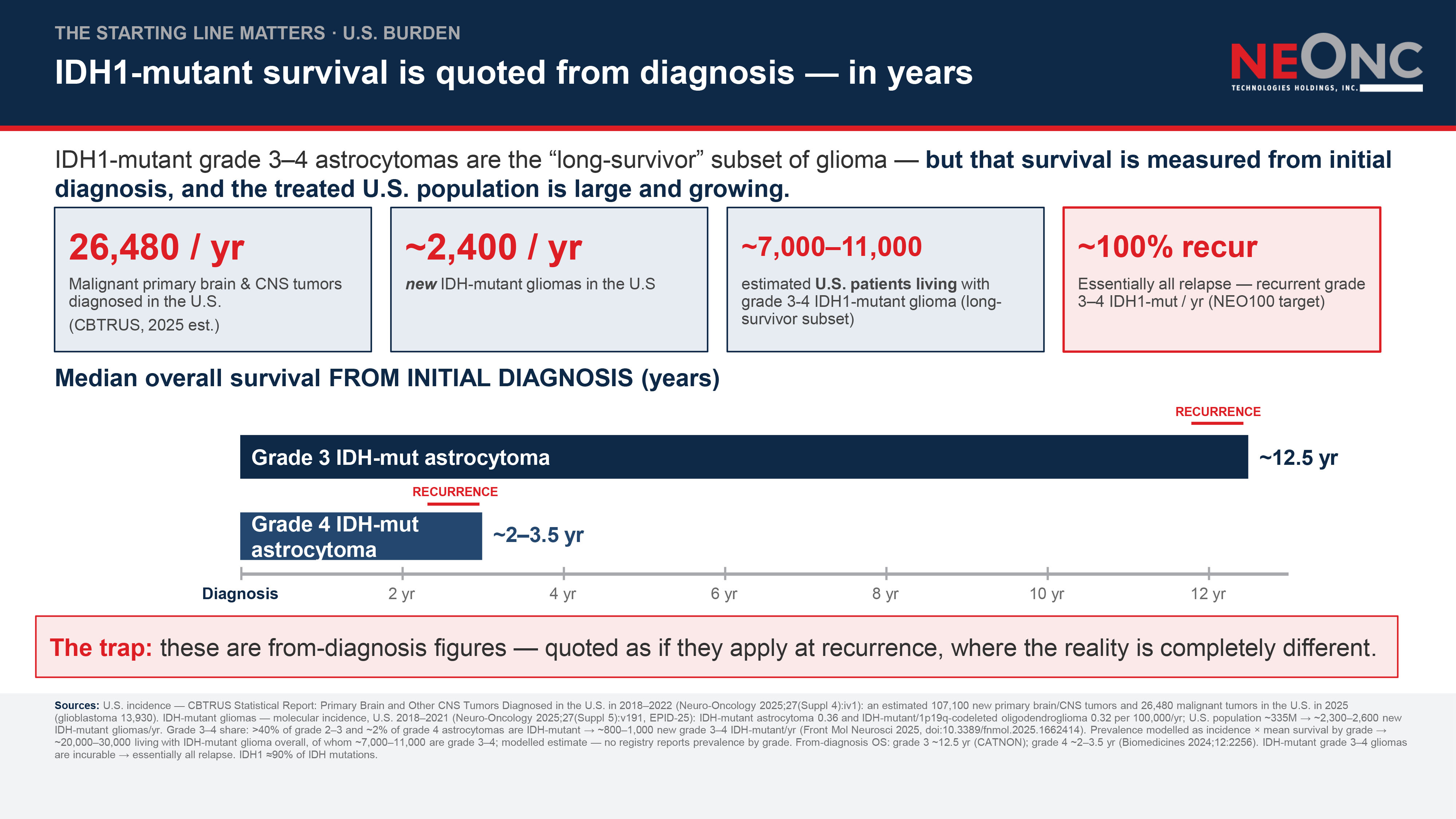This screenshot has height=819, width=1456.
Task: Click the 26,480 / yr statistic card
Action: [x=213, y=279]
